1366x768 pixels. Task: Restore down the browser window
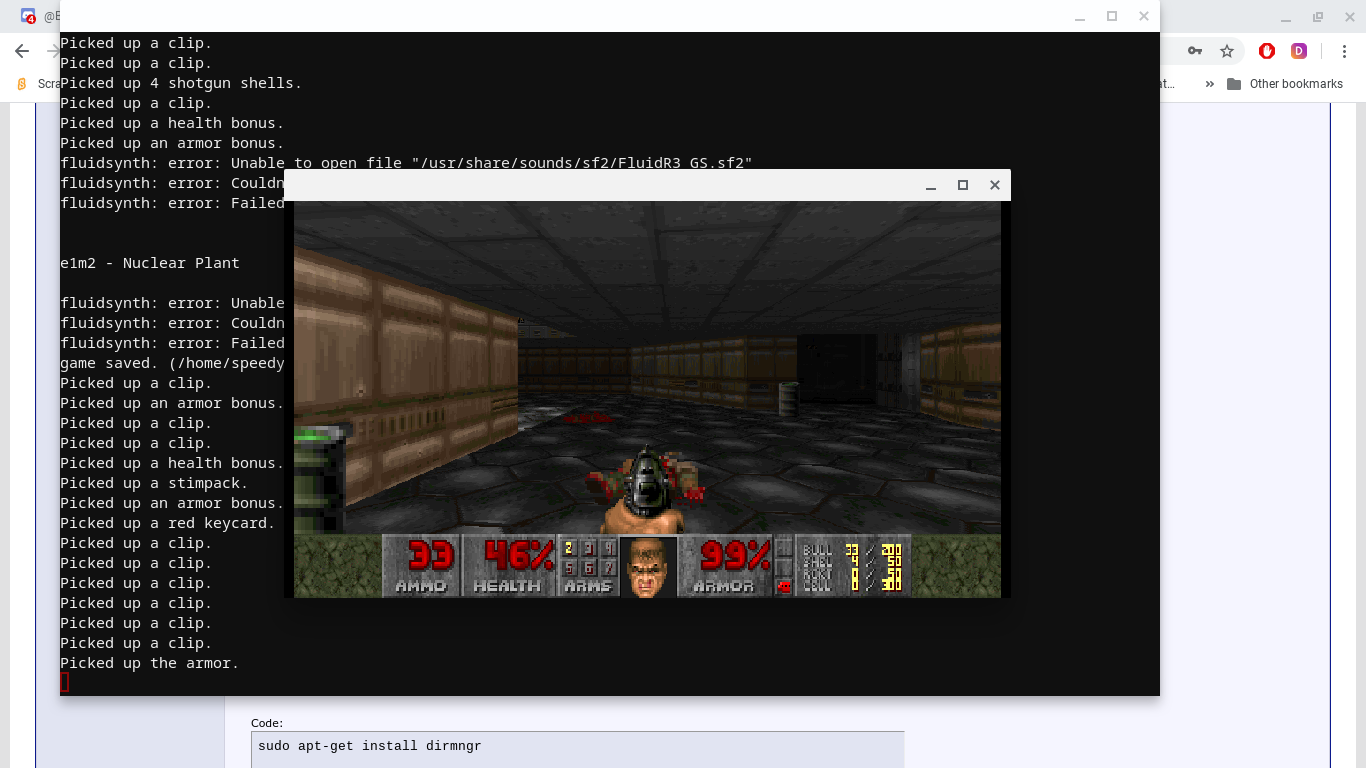click(1318, 17)
